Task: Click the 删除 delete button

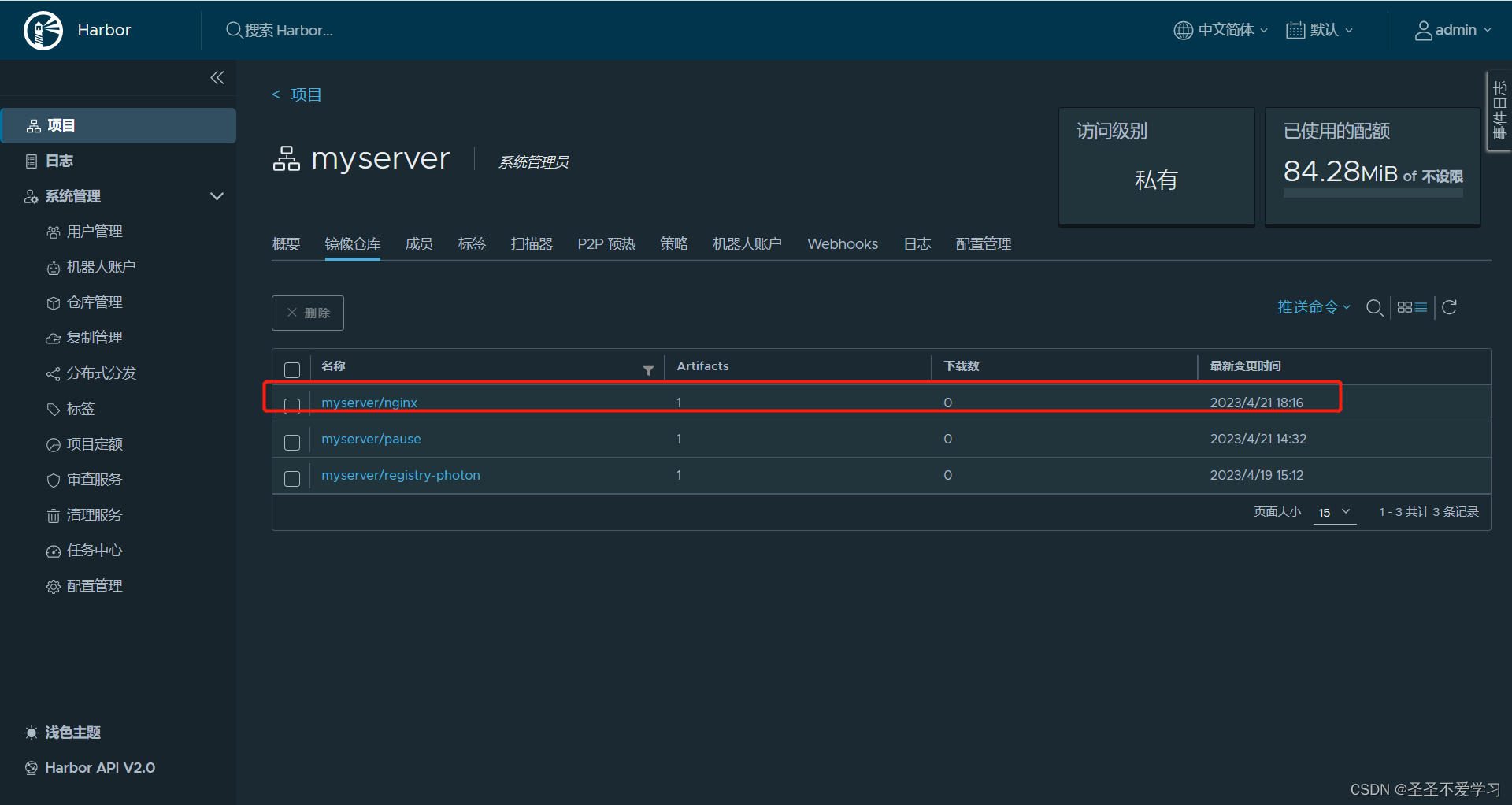Action: click(x=308, y=313)
